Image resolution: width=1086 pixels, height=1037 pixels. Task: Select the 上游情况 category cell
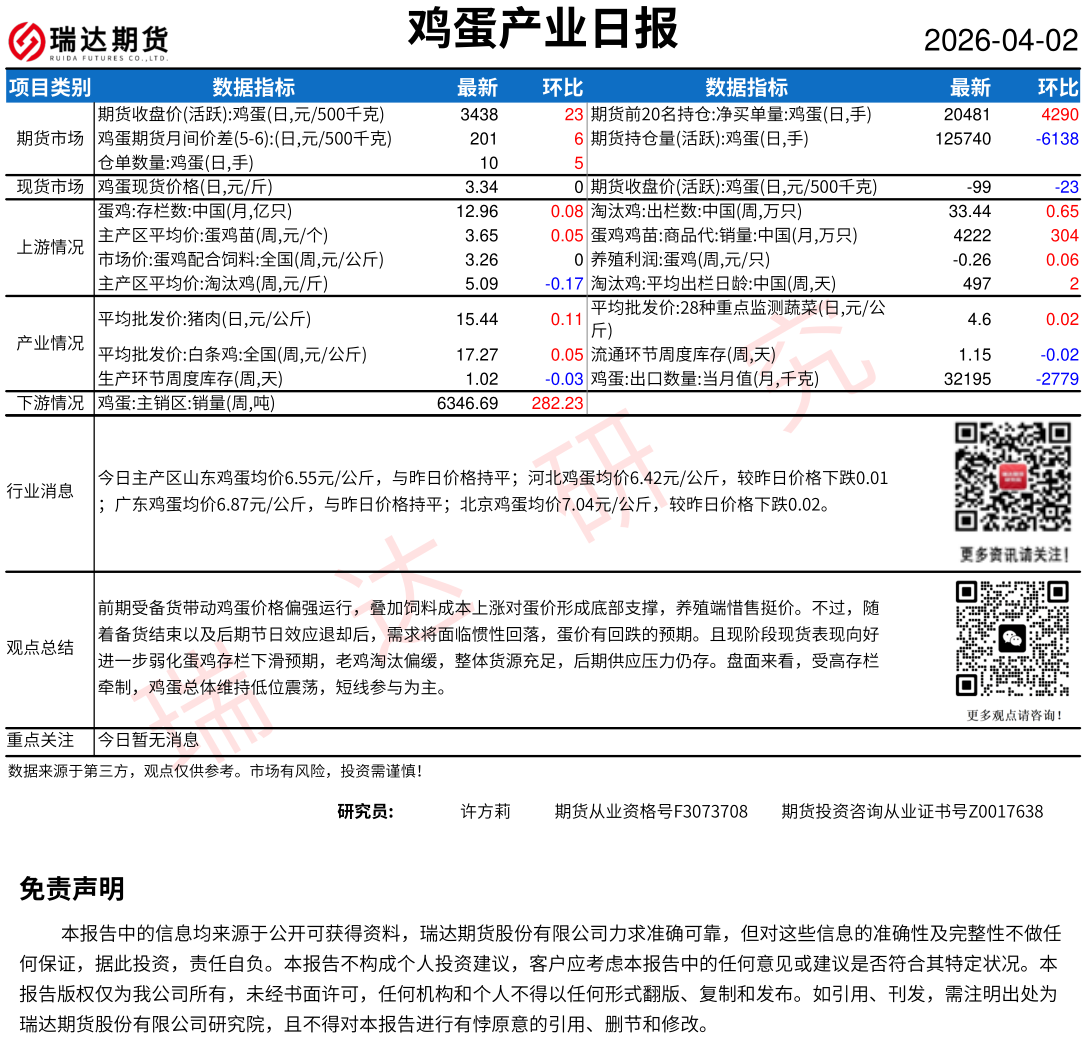pos(50,247)
